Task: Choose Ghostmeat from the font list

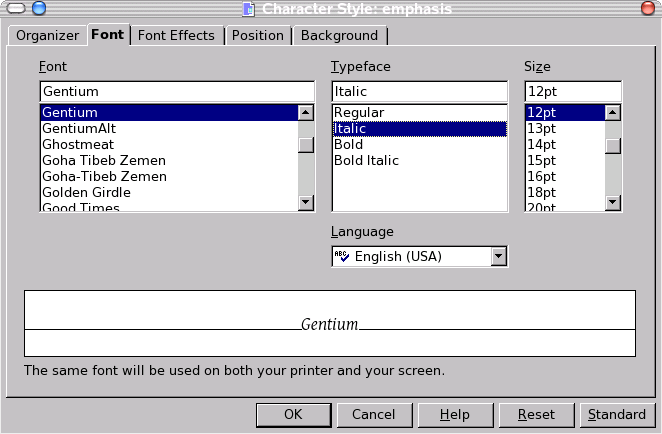Action: click(78, 144)
